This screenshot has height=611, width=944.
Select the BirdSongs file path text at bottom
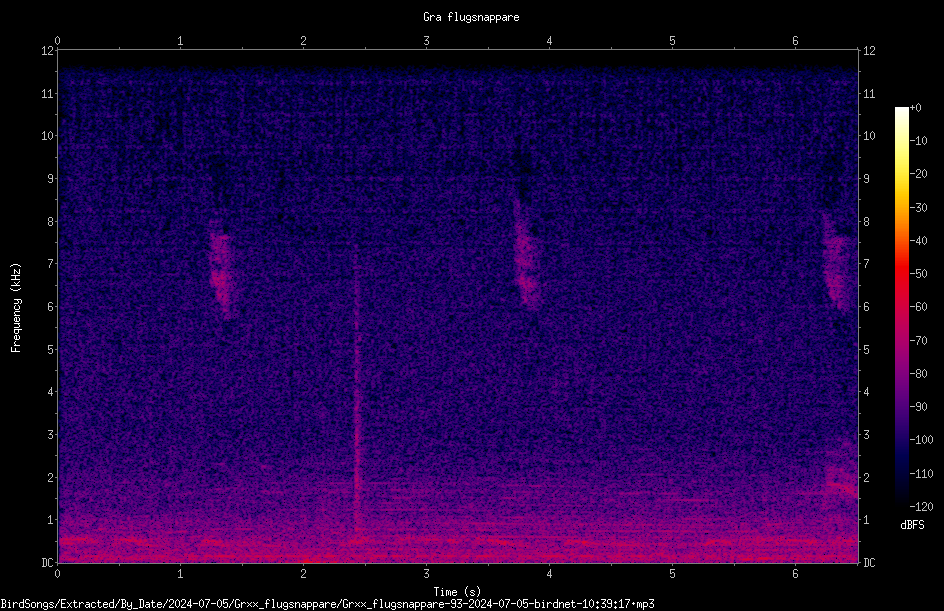(328, 604)
